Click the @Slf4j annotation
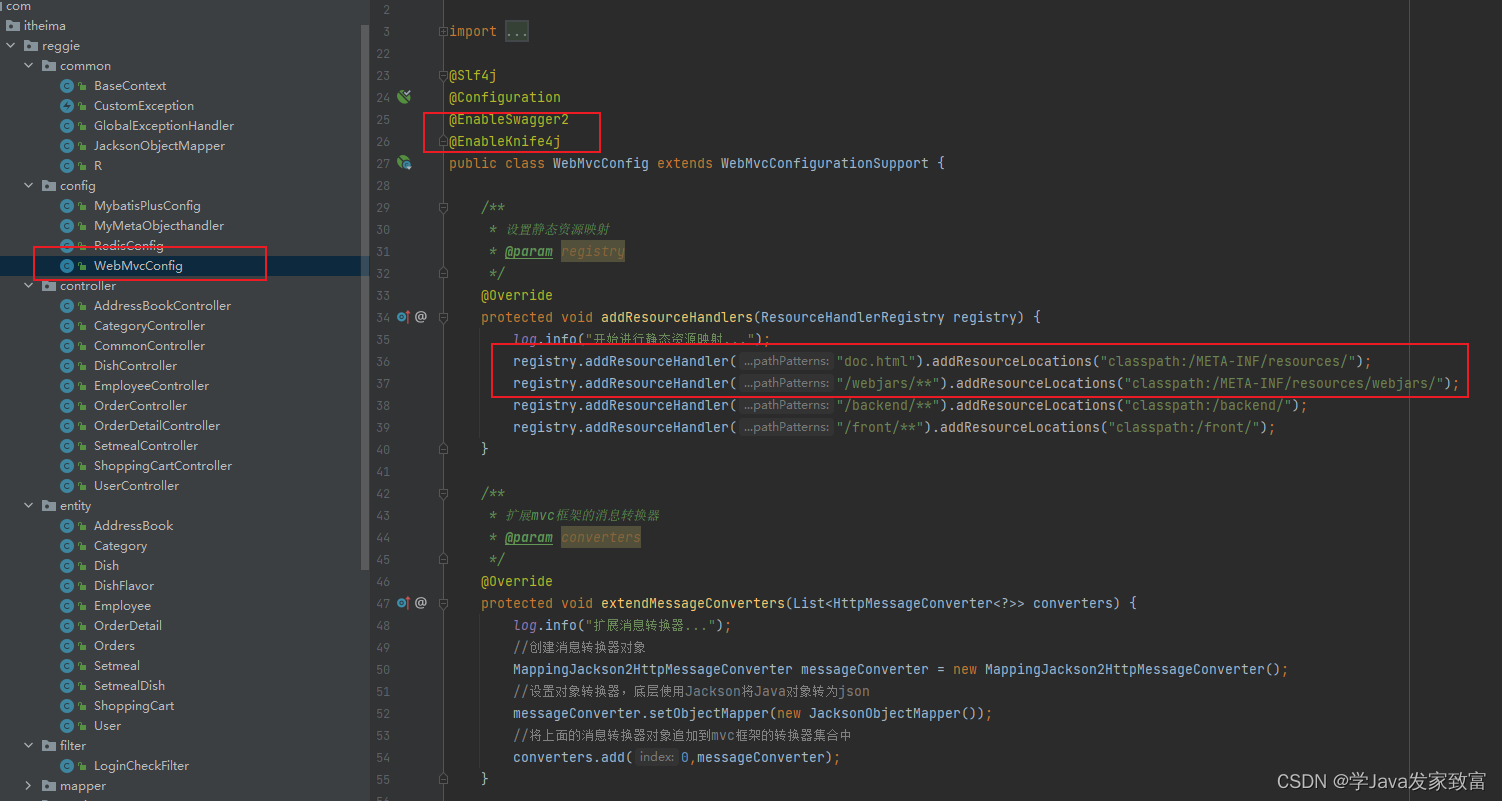Screen dimensions: 1502x801 click(x=473, y=75)
